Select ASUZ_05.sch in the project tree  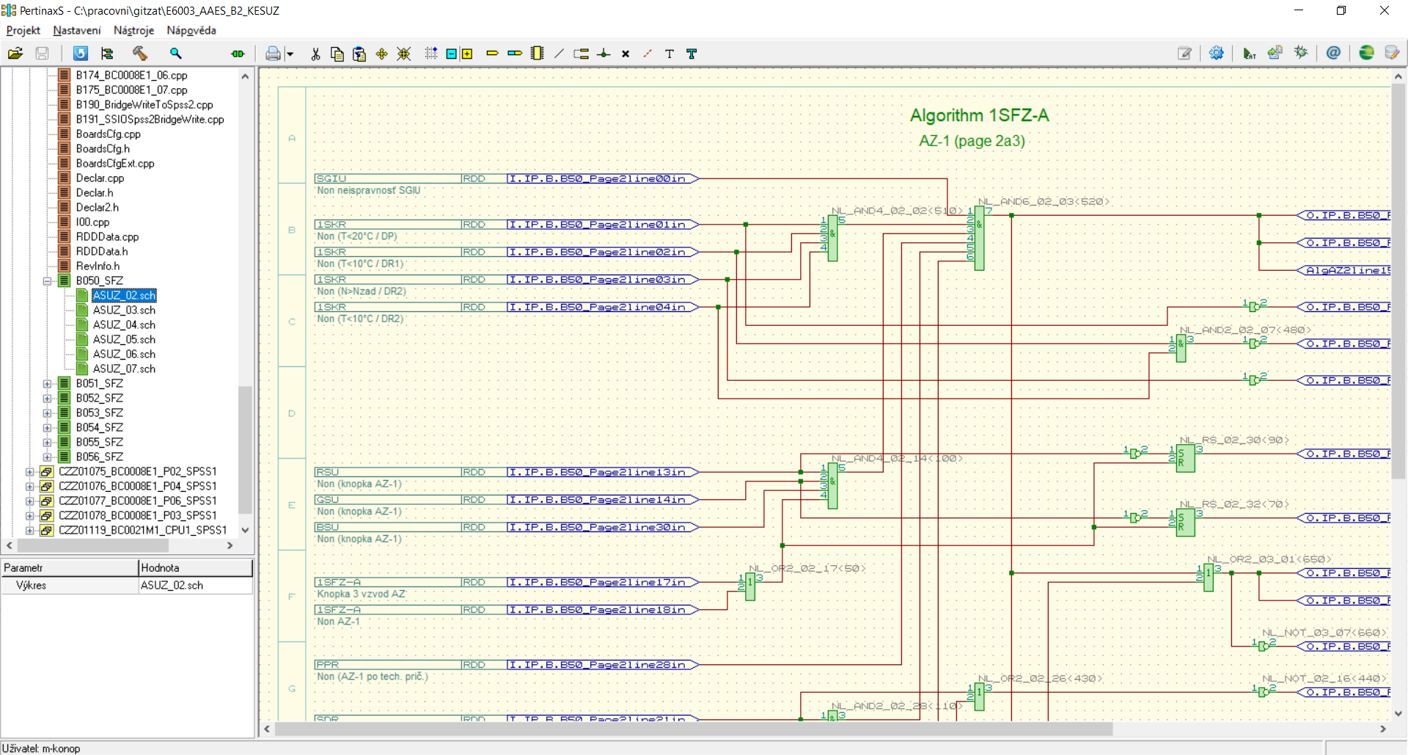click(x=124, y=340)
